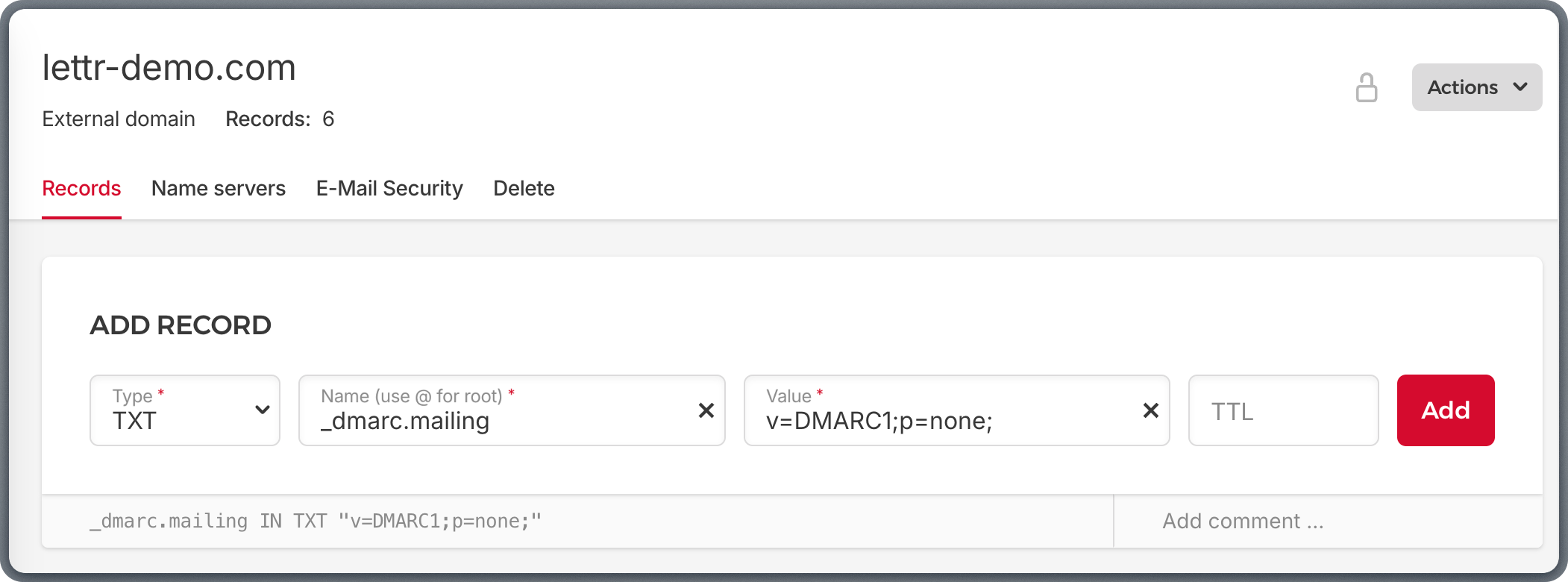
Task: Switch to the Name servers tab
Action: pos(218,188)
